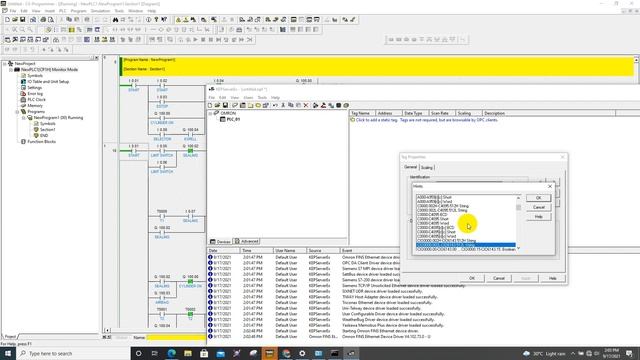
Task: Open Microsoft Store from taskbar
Action: coord(204,353)
